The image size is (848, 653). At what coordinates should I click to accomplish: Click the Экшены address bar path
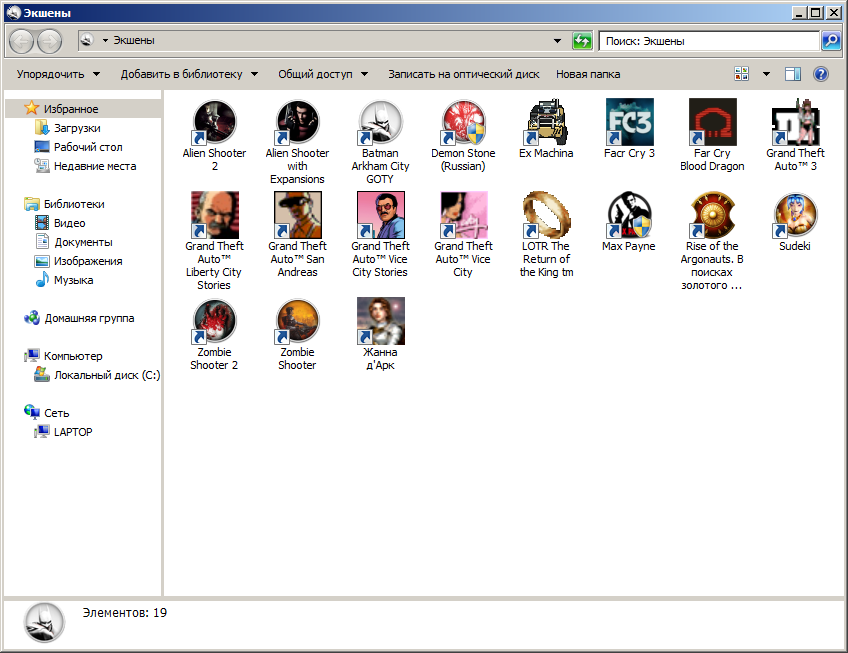click(x=134, y=41)
